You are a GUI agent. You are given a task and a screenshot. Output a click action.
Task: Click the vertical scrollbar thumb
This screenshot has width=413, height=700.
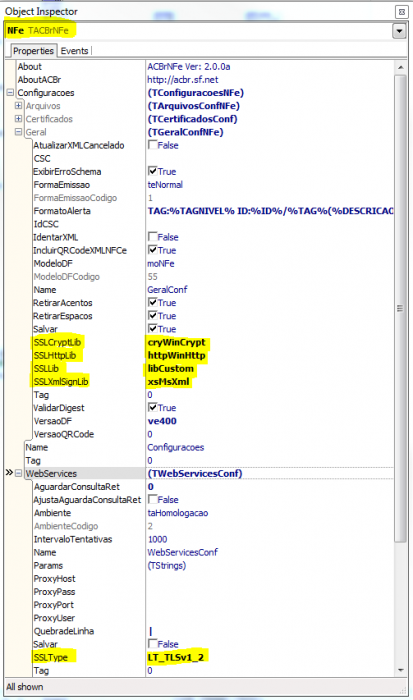click(400, 308)
